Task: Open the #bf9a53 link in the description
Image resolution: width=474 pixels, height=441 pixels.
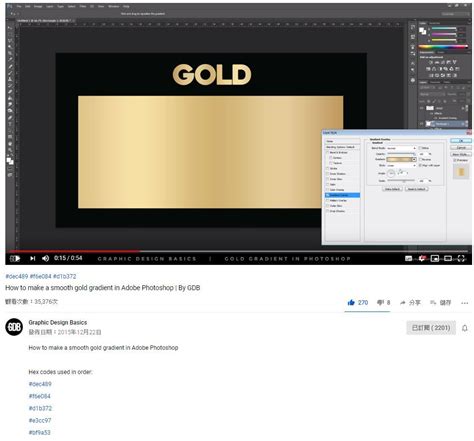Action: (x=40, y=432)
